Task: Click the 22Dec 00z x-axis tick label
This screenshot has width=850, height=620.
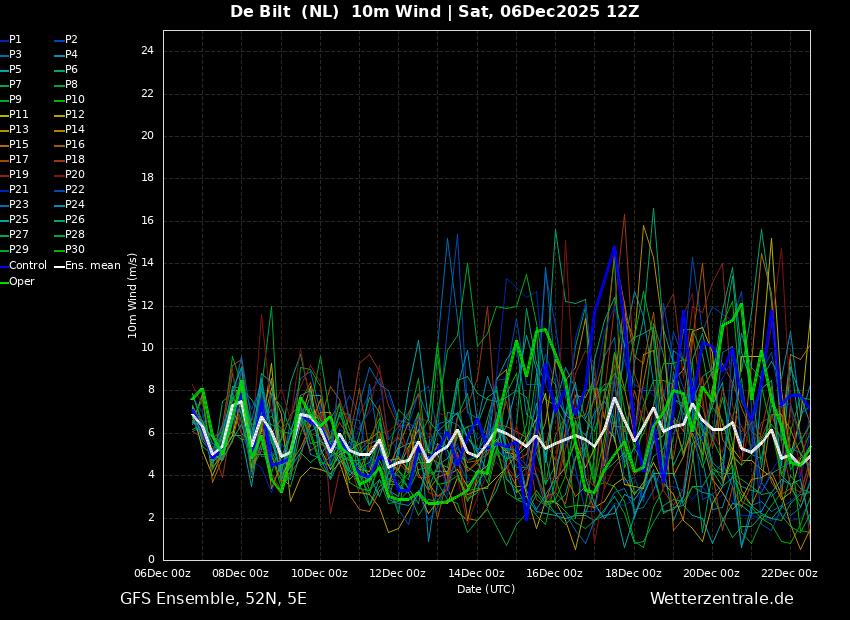Action: (789, 574)
